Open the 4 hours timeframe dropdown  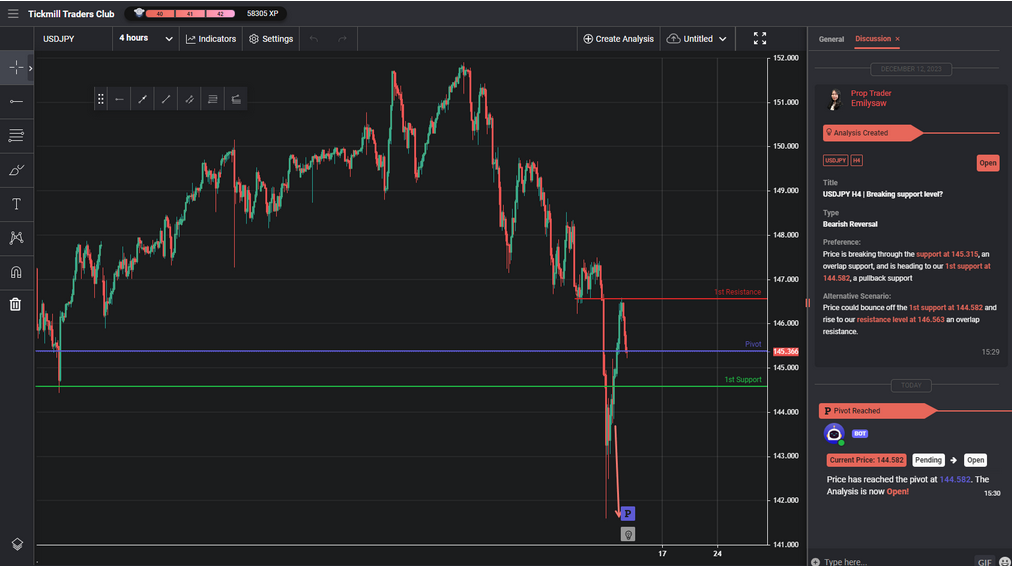tap(145, 39)
